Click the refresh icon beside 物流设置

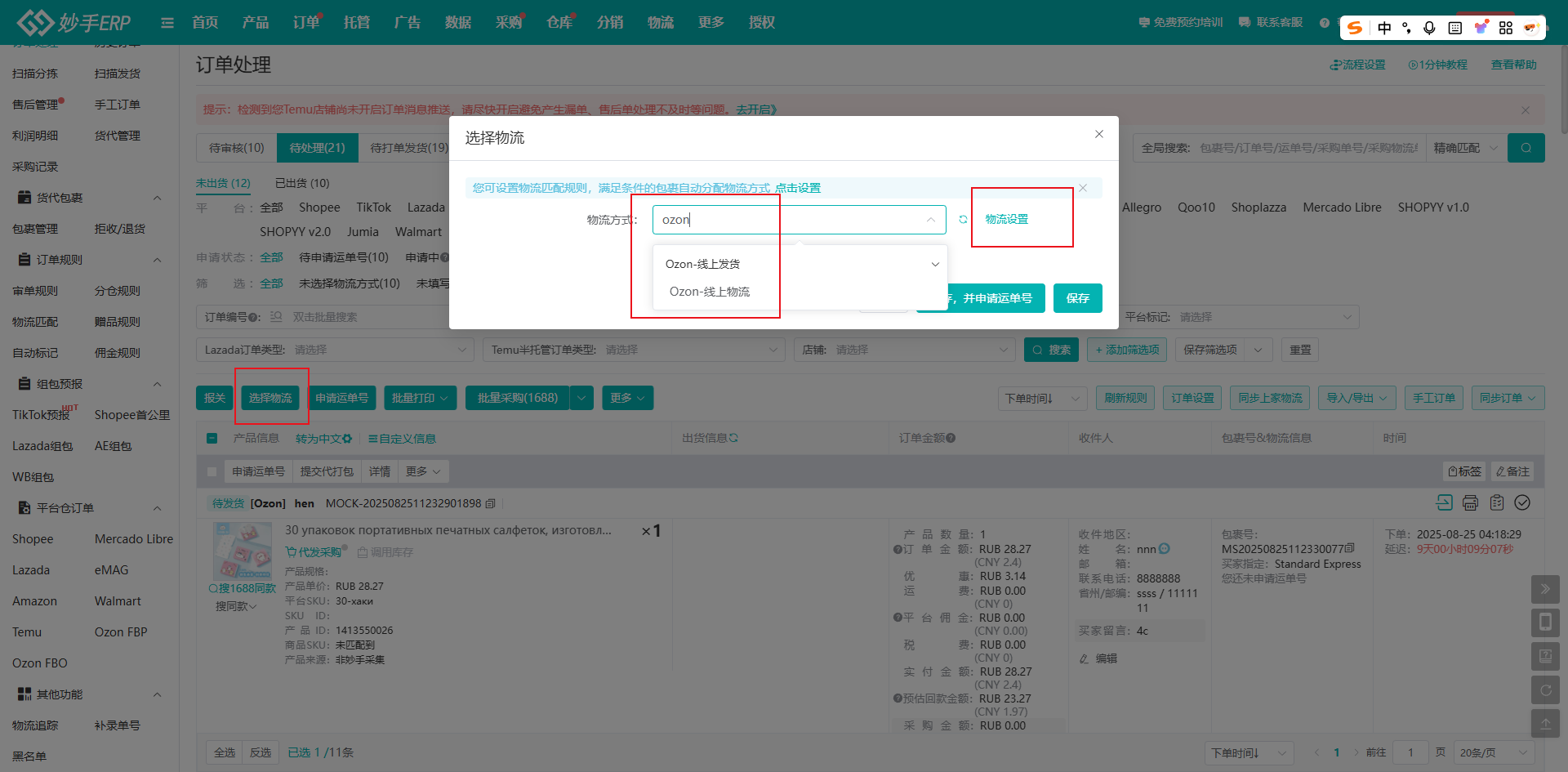tap(963, 220)
